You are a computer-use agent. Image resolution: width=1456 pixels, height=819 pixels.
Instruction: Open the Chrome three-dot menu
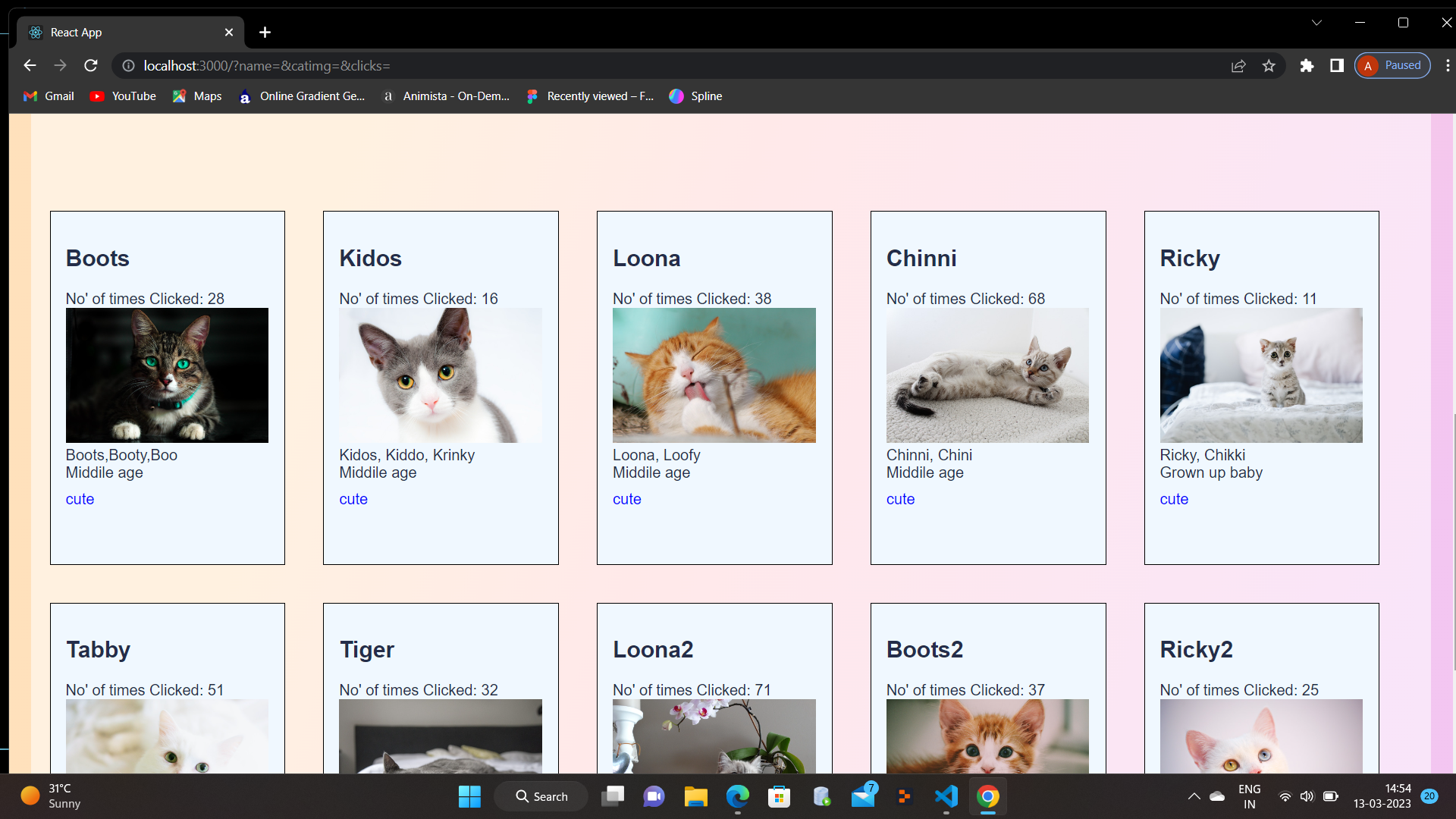coord(1447,65)
